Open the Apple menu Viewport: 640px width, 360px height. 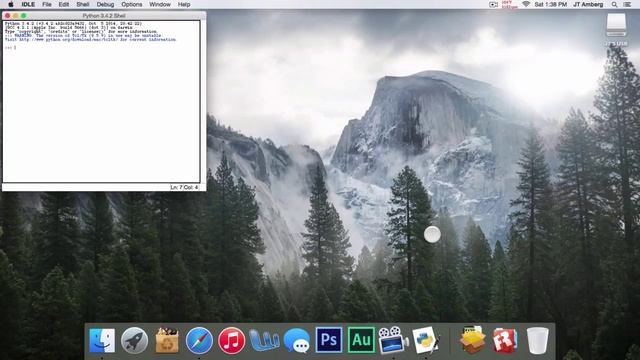point(11,4)
